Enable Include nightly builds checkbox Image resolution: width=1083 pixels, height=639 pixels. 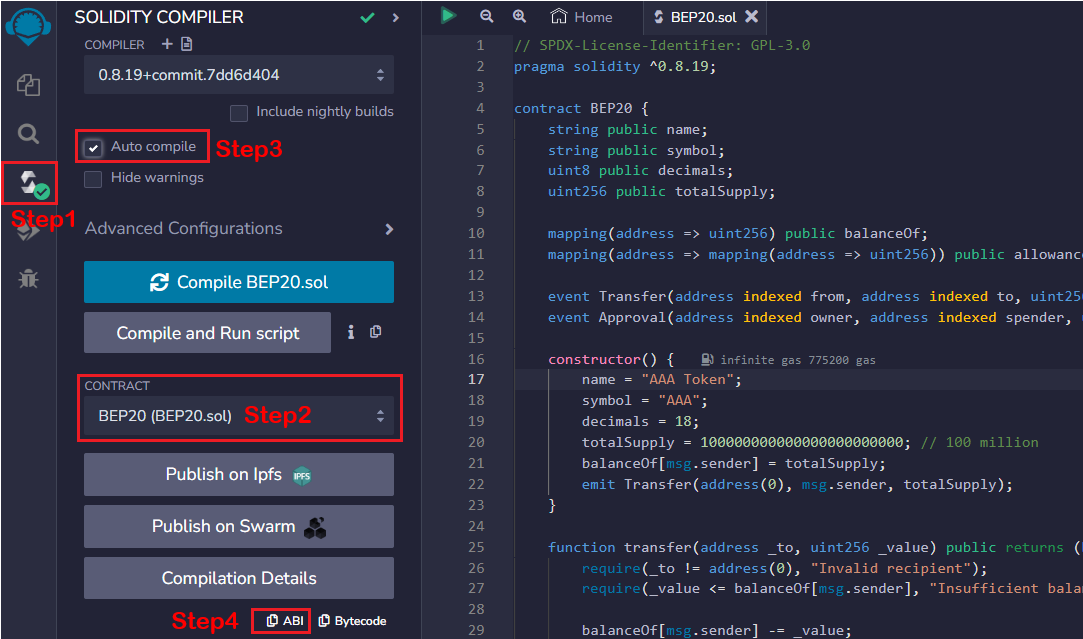tap(239, 112)
